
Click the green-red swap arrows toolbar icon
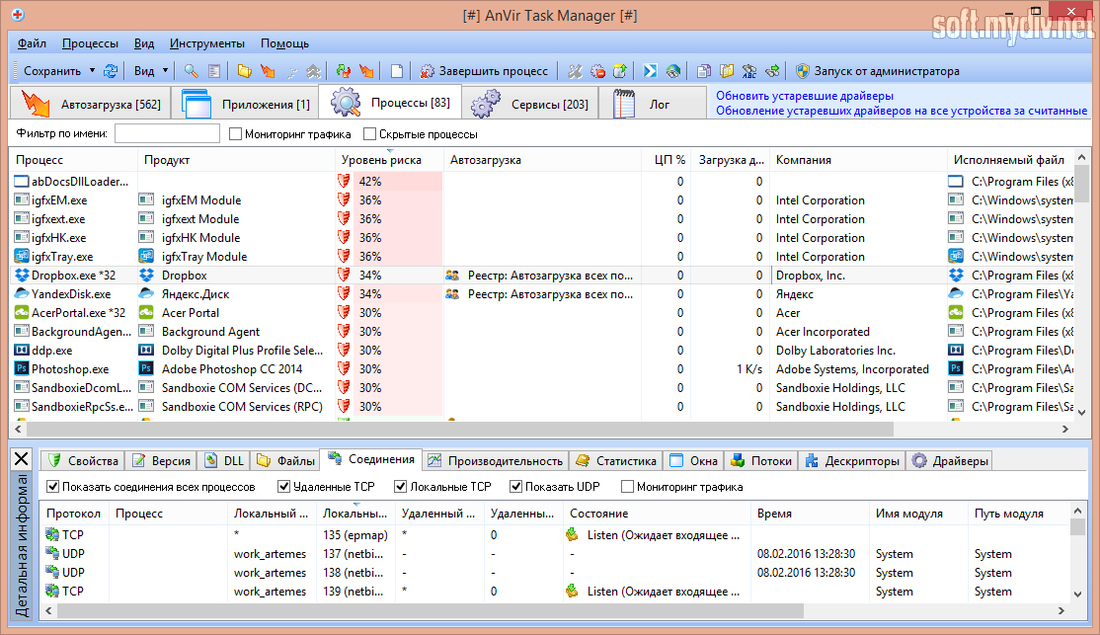[x=343, y=71]
